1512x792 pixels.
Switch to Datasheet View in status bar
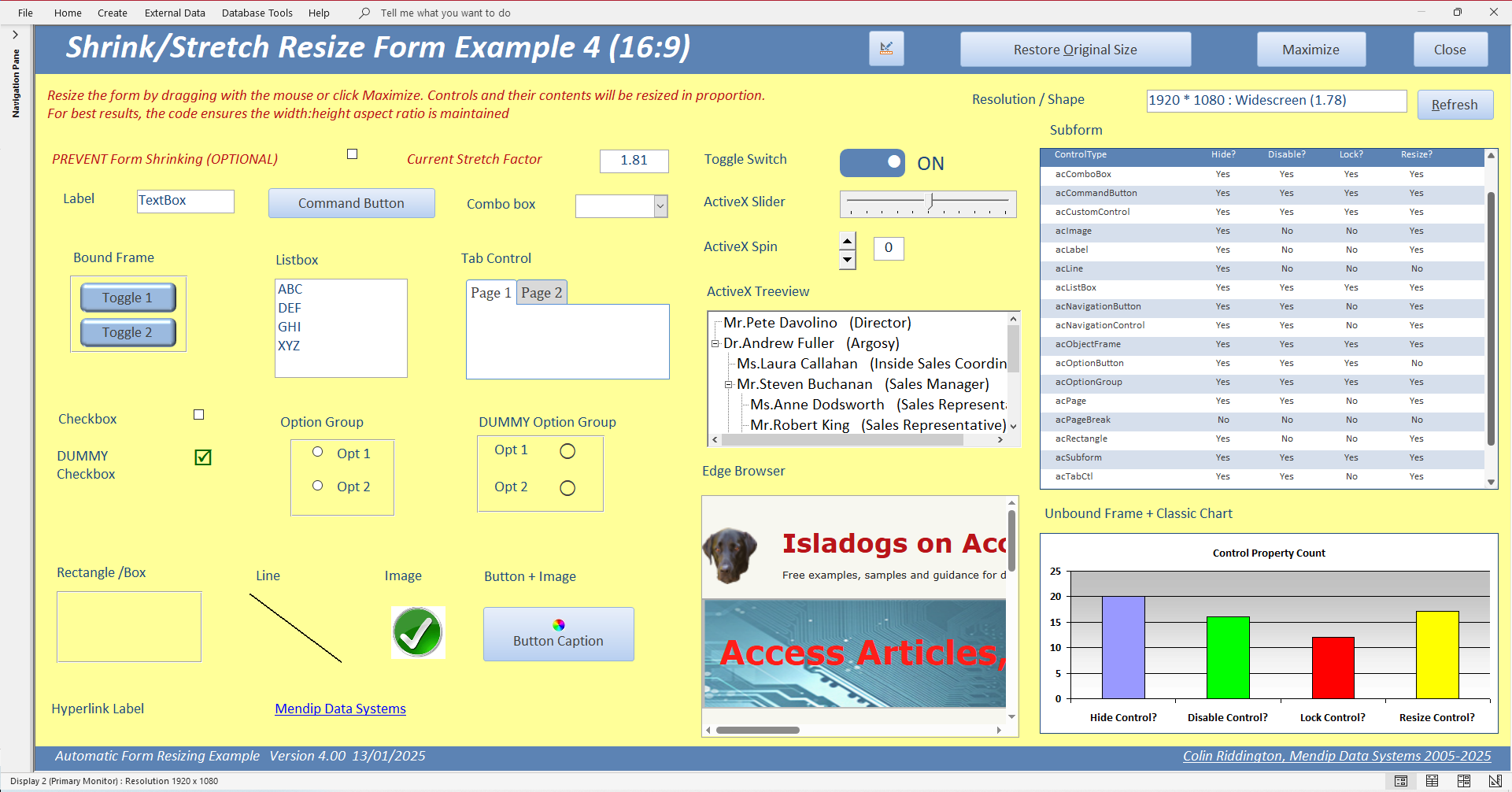1432,781
